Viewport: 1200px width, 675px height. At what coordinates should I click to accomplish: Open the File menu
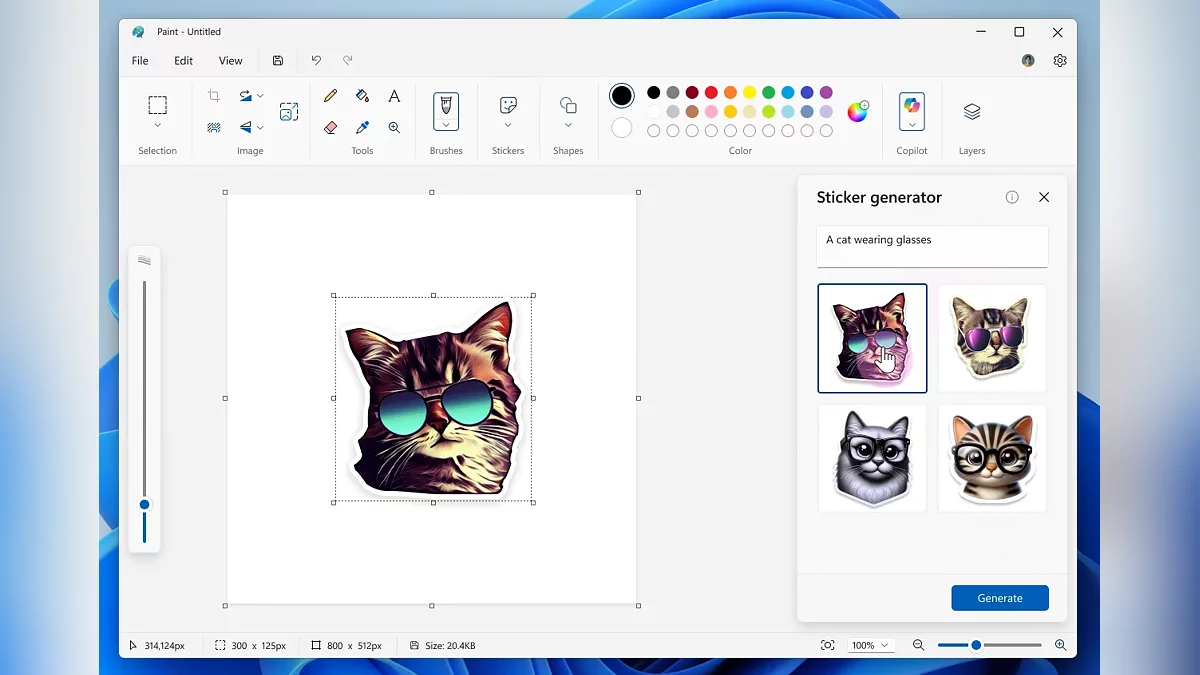click(x=140, y=61)
